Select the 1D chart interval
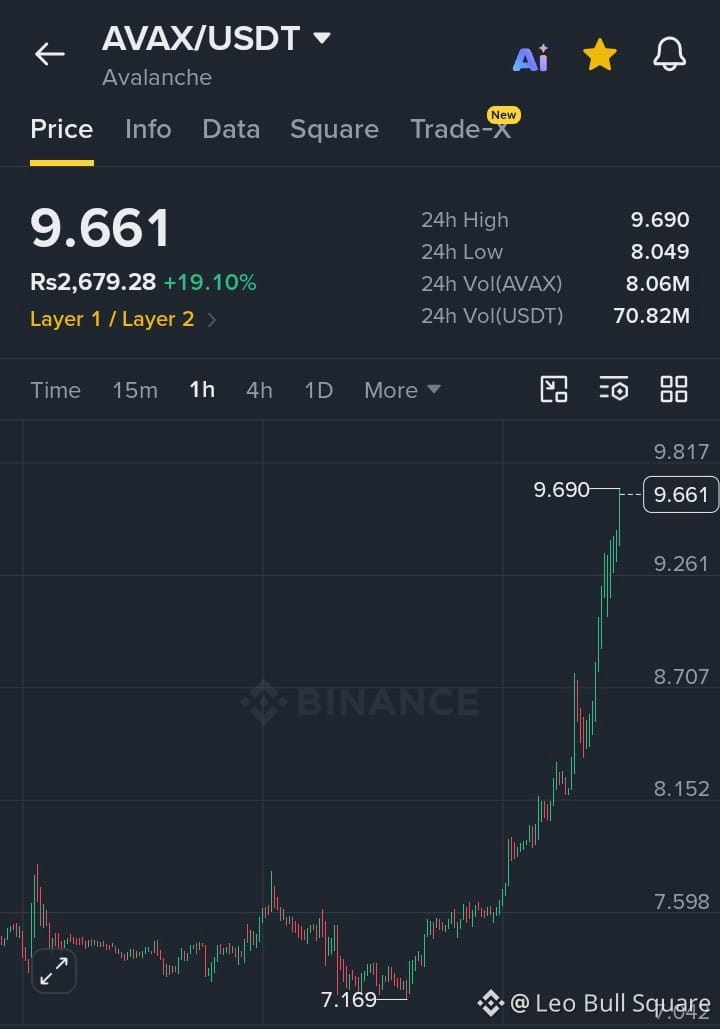Image resolution: width=720 pixels, height=1029 pixels. pos(318,390)
